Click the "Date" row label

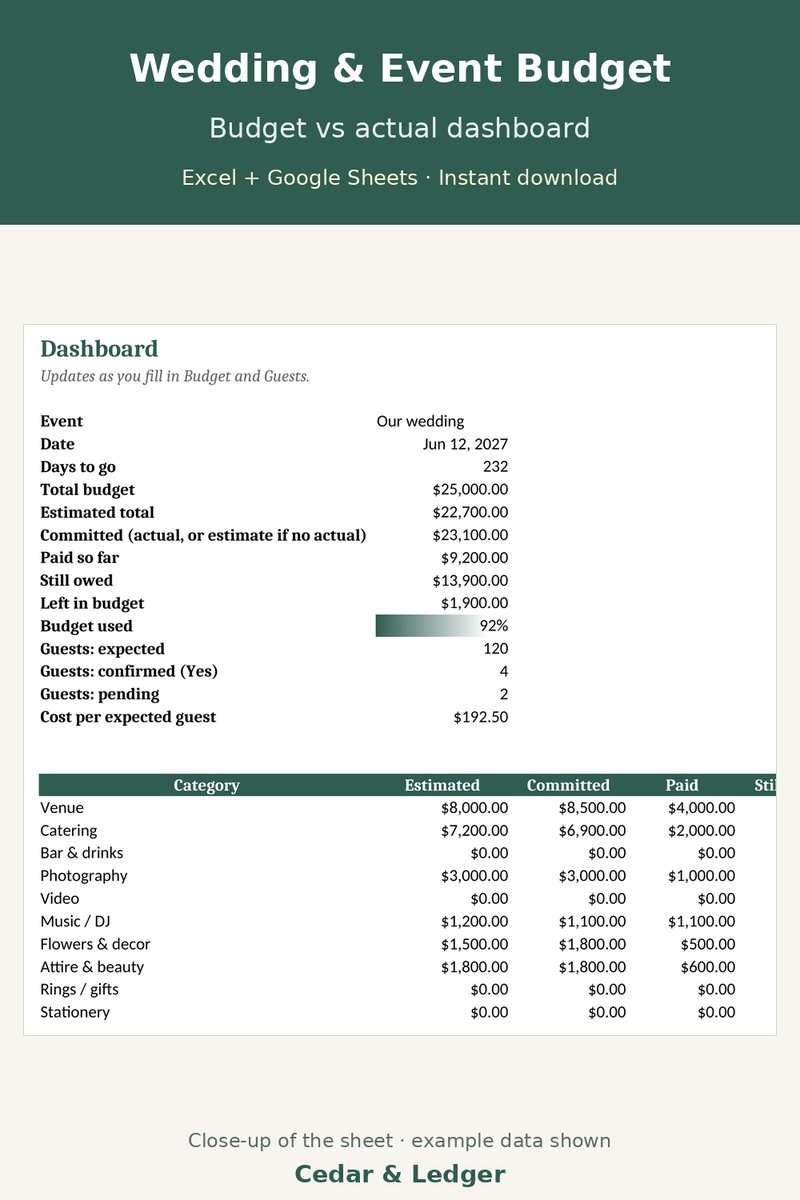click(57, 444)
